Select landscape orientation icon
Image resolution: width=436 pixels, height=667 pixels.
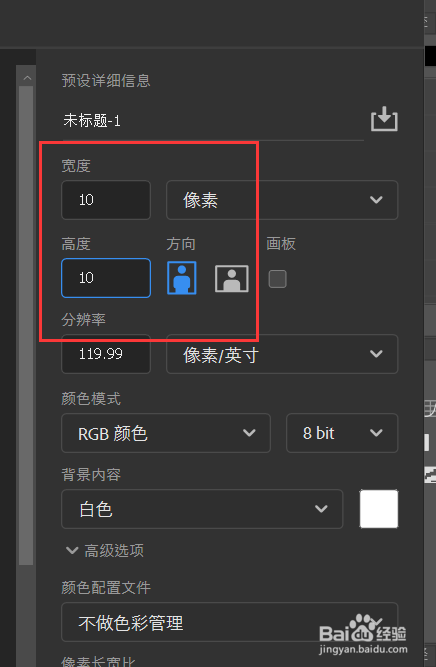pos(231,279)
